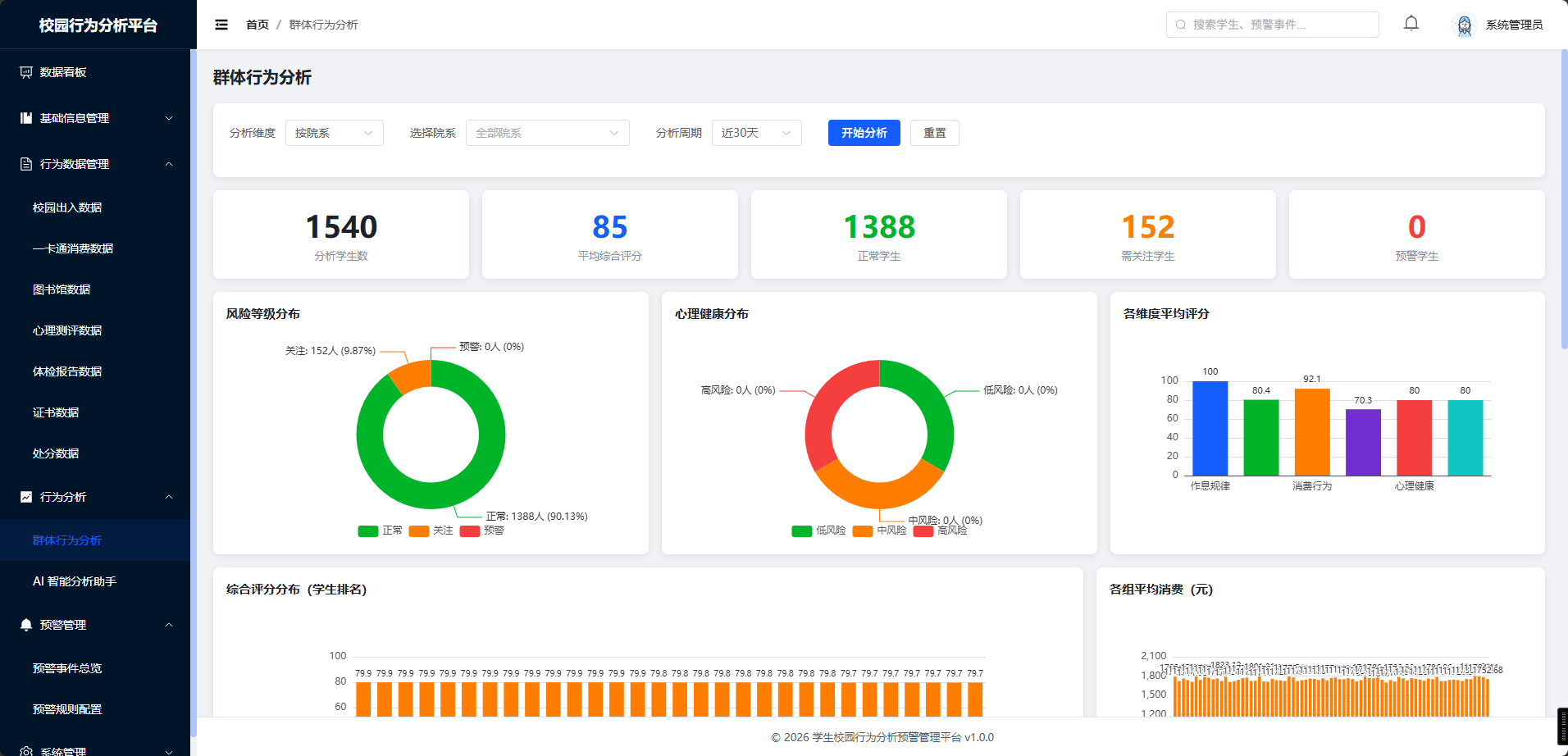Open the 选择院系 dropdown
Viewport: 1568px width, 756px height.
point(548,133)
